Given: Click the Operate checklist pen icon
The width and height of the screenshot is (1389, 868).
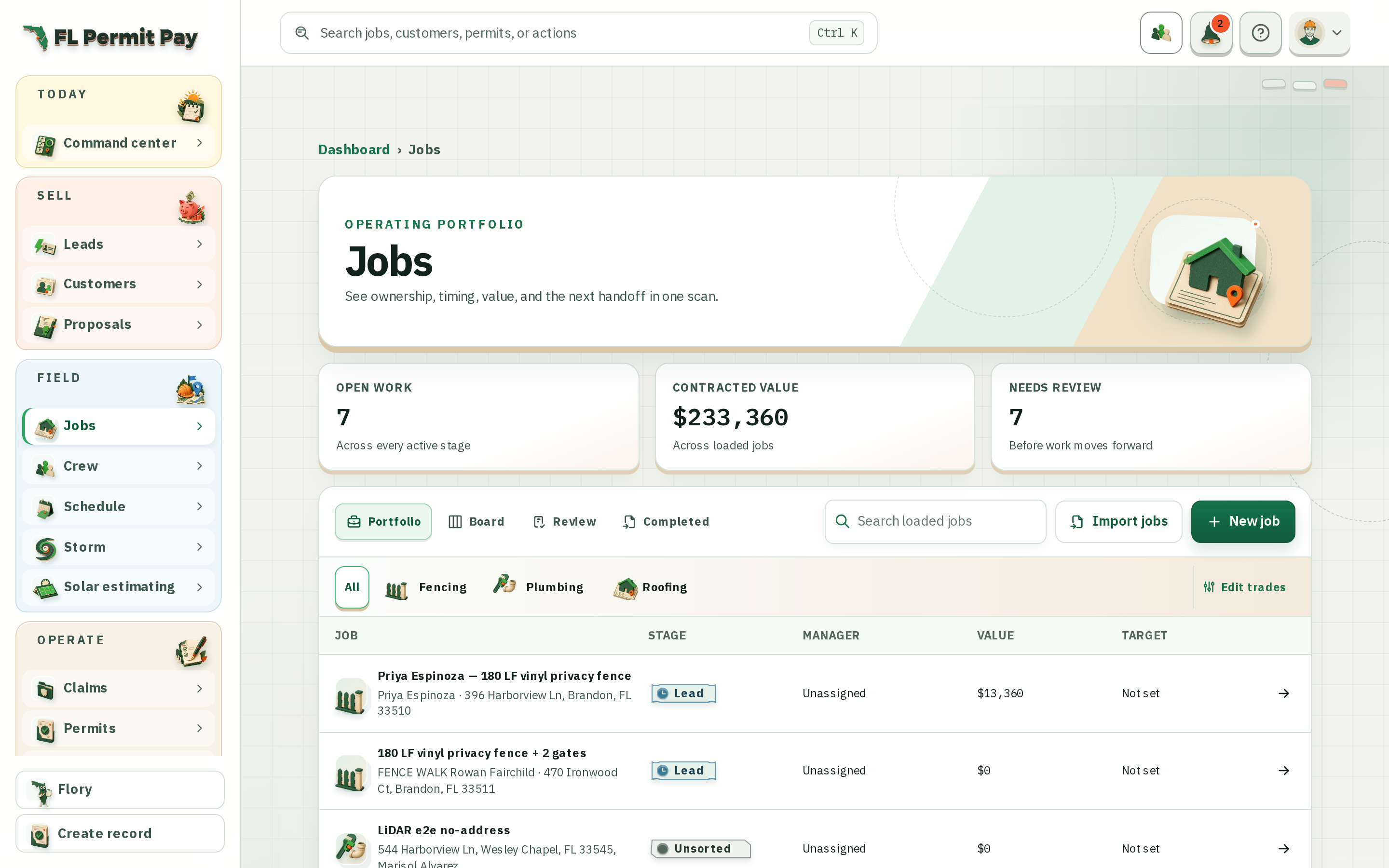Looking at the screenshot, I should (x=191, y=651).
